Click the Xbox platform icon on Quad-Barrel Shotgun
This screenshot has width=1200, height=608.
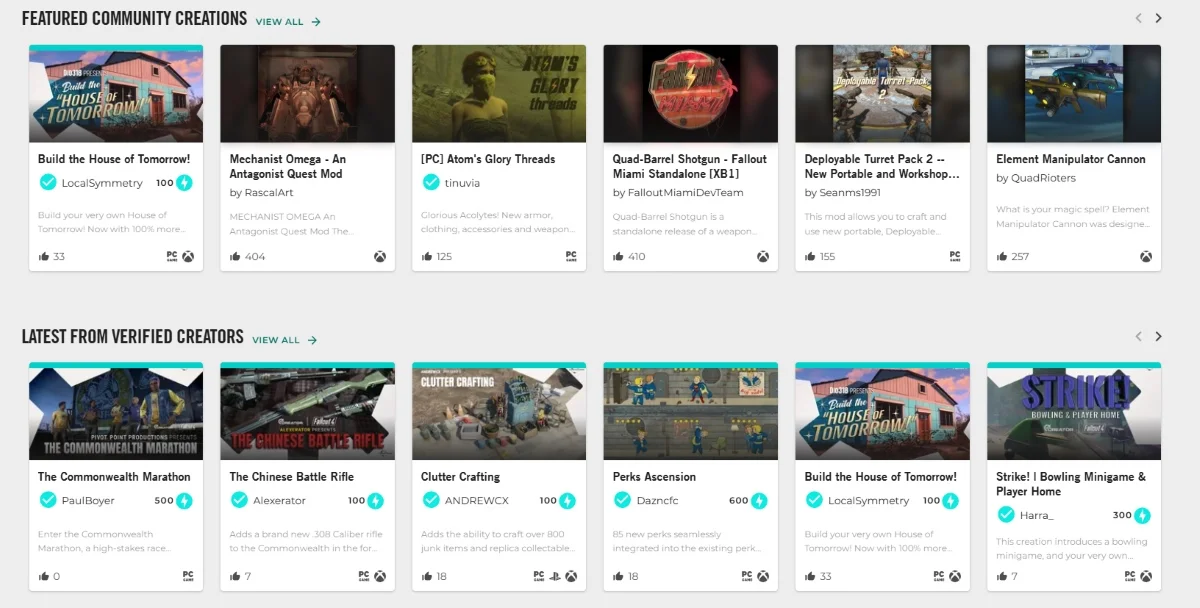pos(763,257)
